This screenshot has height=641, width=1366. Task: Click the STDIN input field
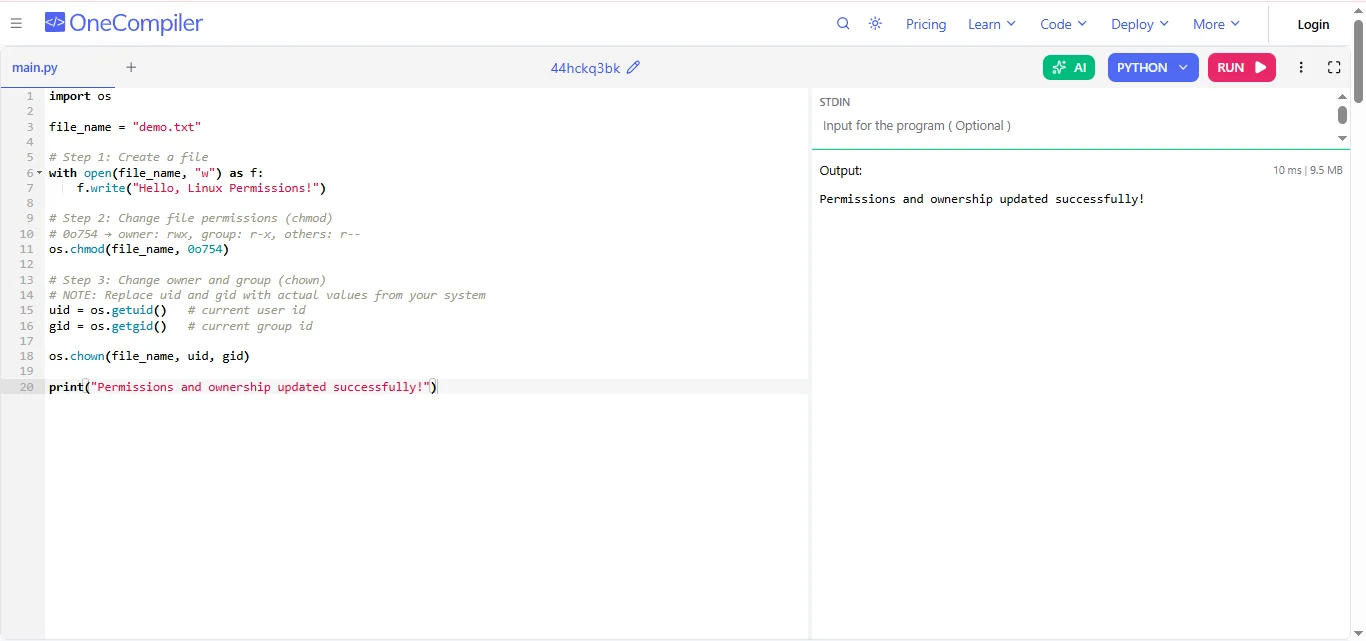tap(1075, 126)
